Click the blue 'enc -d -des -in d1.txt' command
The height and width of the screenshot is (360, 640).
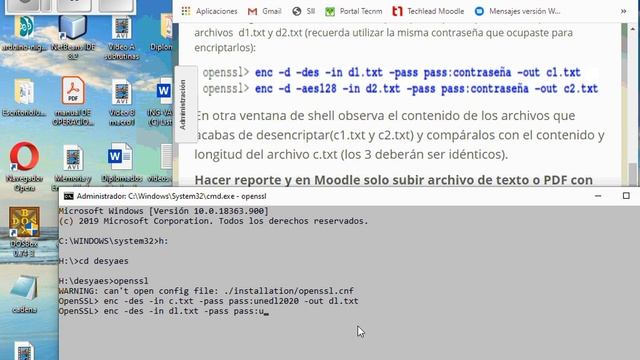point(417,73)
